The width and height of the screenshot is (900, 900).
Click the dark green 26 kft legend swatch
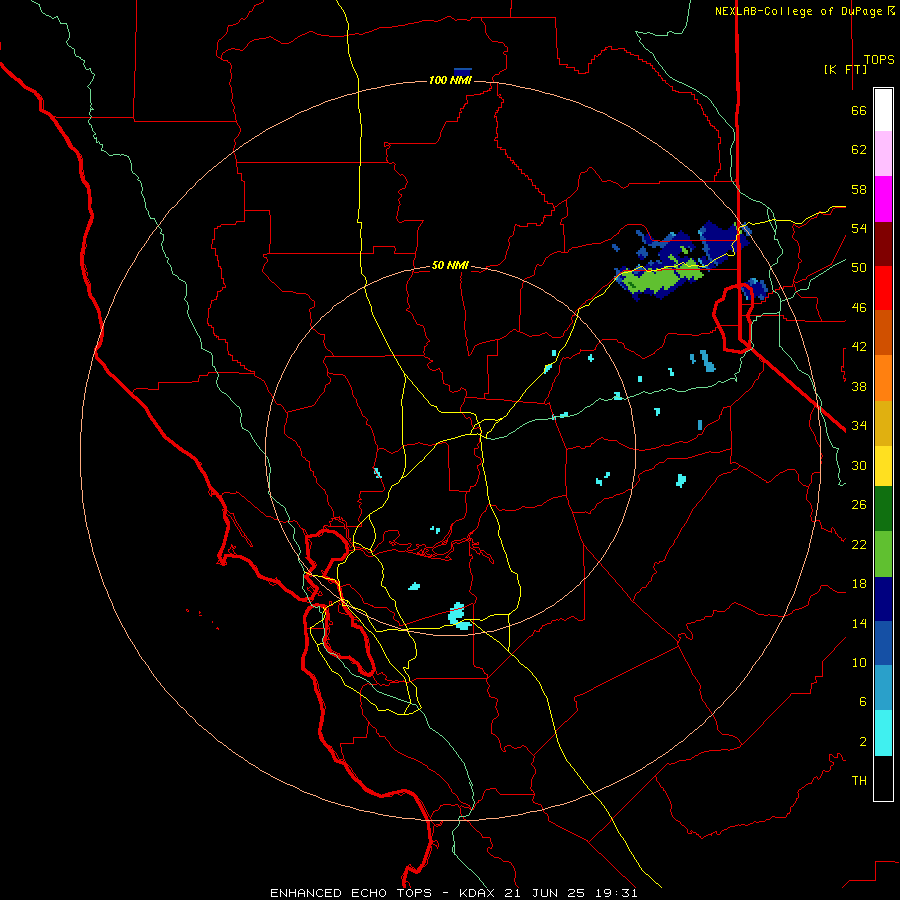pyautogui.click(x=883, y=509)
